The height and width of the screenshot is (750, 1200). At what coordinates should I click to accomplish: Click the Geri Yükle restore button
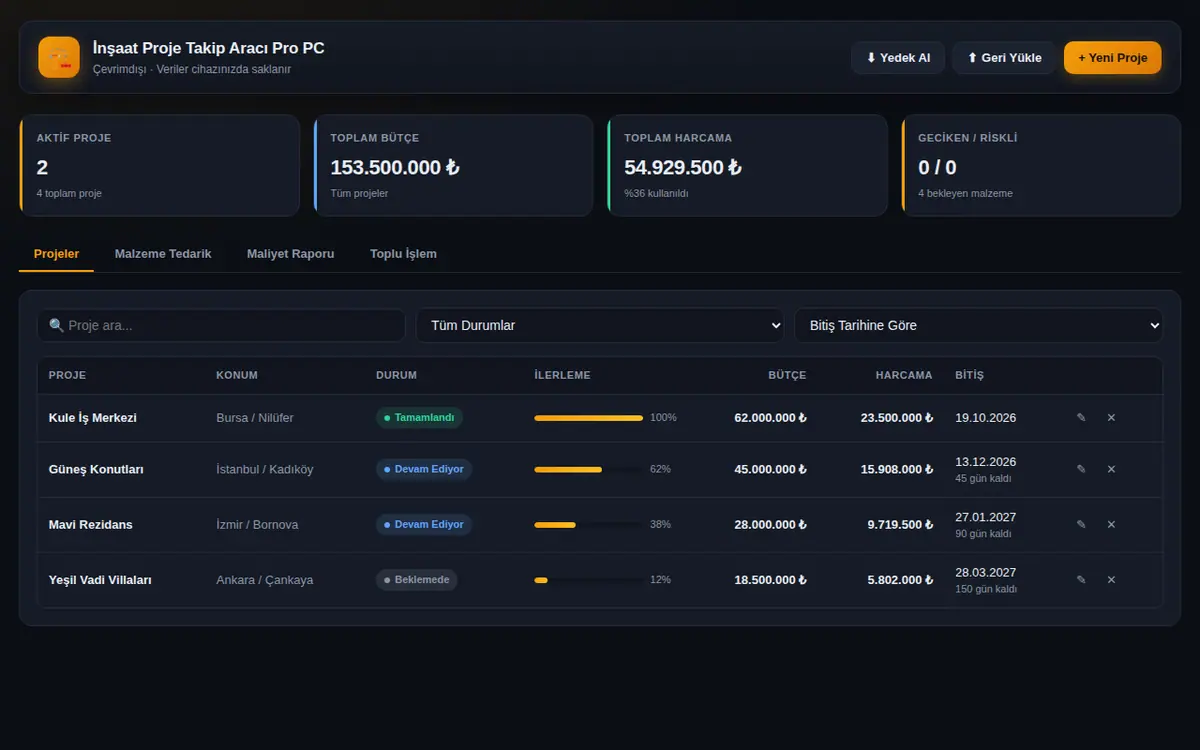[1004, 58]
